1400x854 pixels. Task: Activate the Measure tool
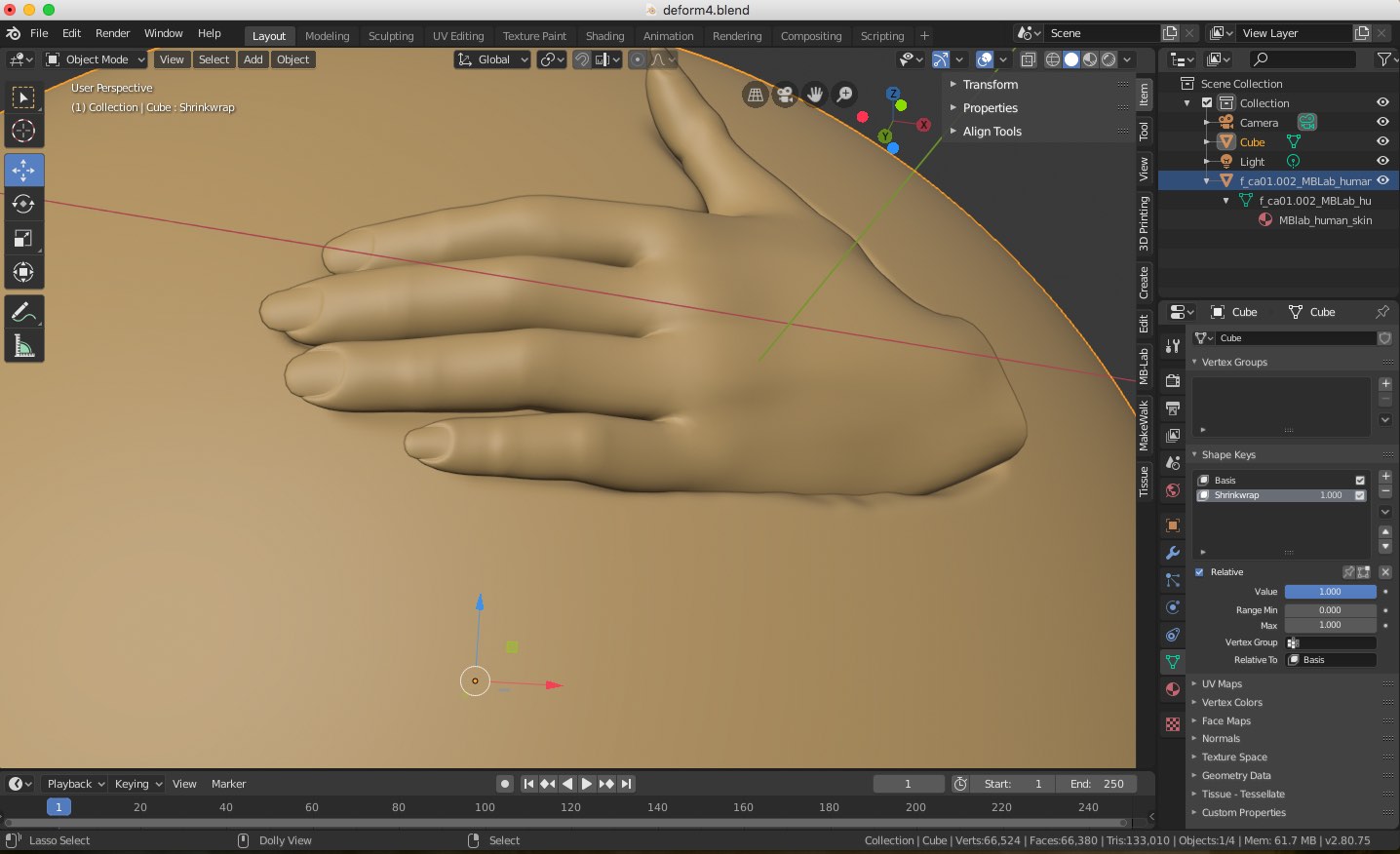point(23,346)
